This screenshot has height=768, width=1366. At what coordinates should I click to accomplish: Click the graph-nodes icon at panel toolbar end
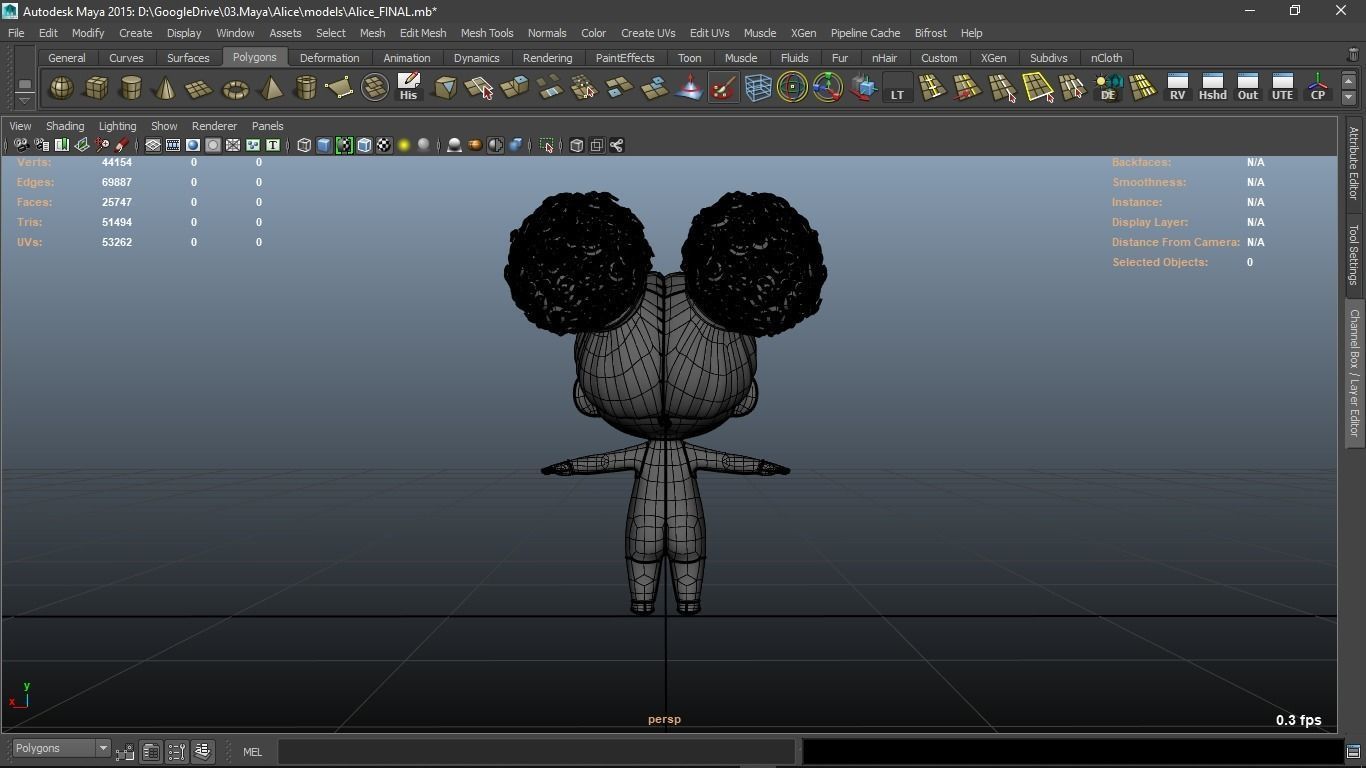click(617, 145)
